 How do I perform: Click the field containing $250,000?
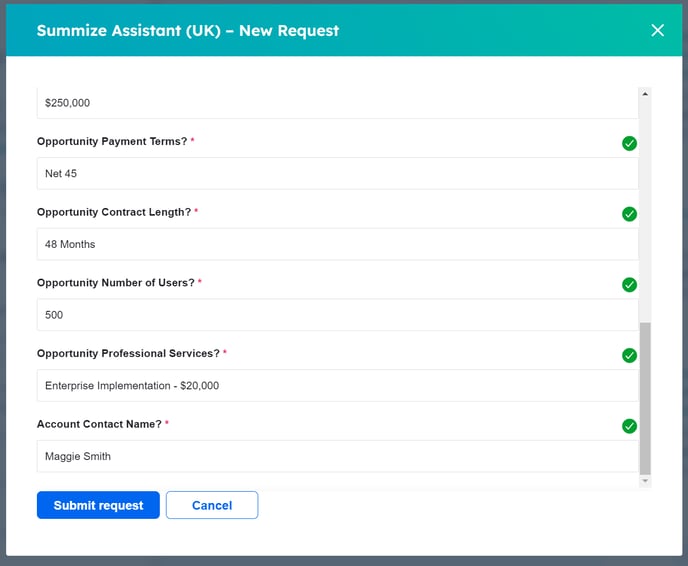click(336, 103)
